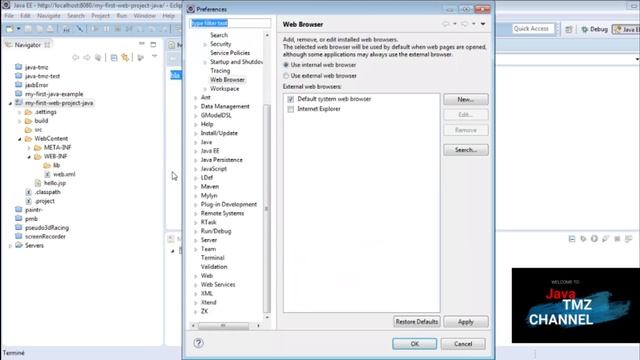Expand the META-INF folder

pyautogui.click(x=29, y=148)
